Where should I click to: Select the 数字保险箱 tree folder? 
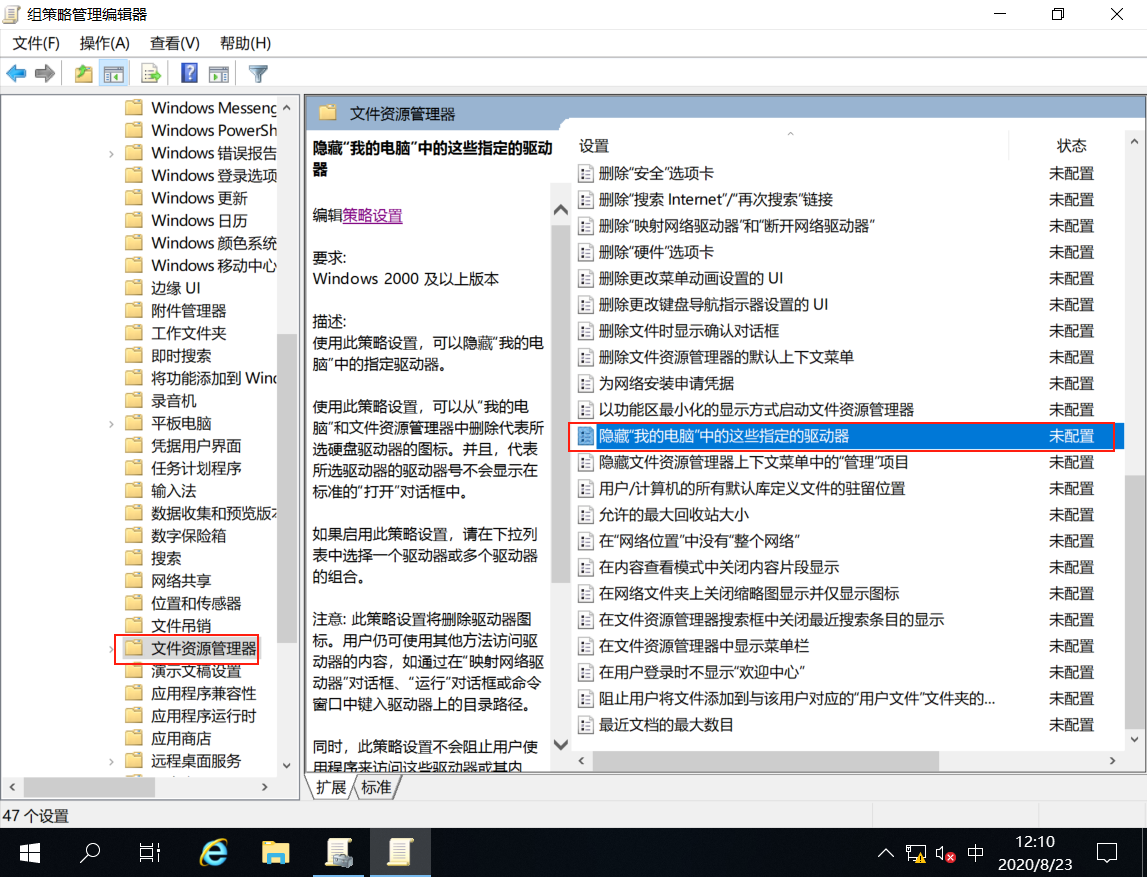[x=188, y=535]
